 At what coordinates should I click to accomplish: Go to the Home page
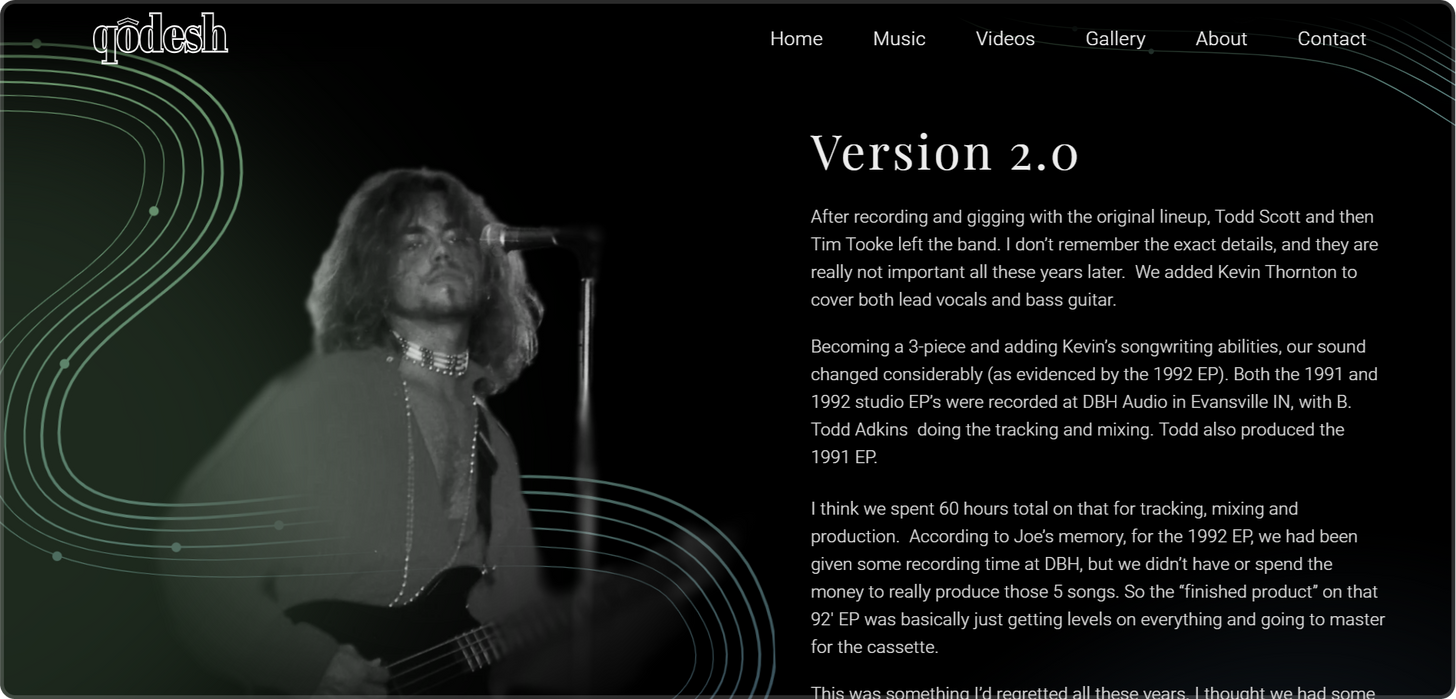tap(796, 39)
